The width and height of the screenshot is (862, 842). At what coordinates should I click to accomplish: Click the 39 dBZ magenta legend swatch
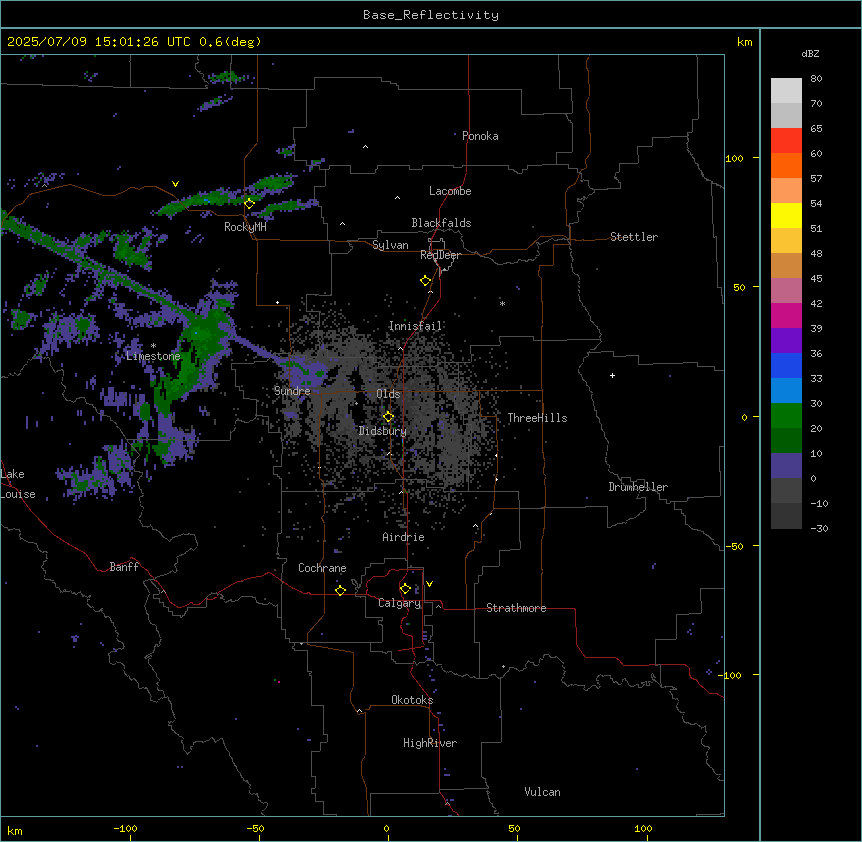tap(786, 315)
